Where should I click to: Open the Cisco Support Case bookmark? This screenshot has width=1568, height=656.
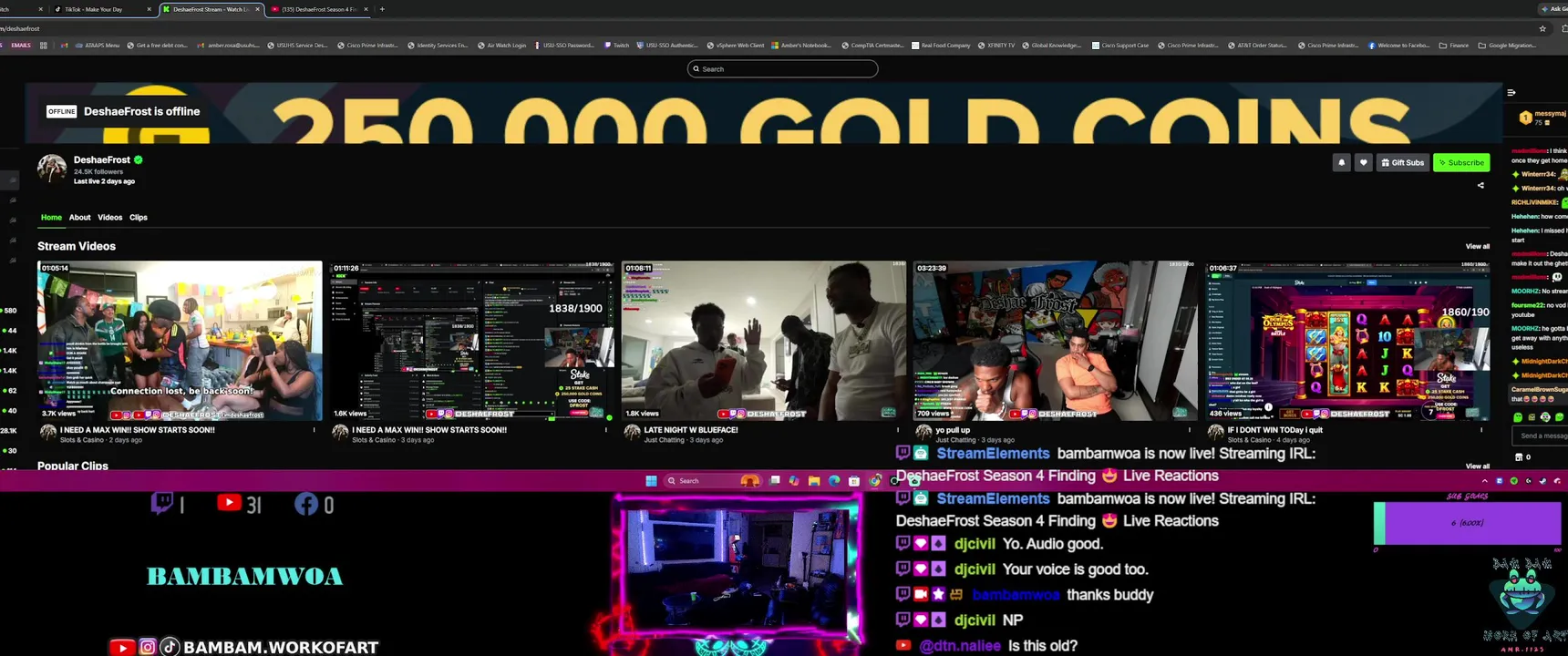1119,45
